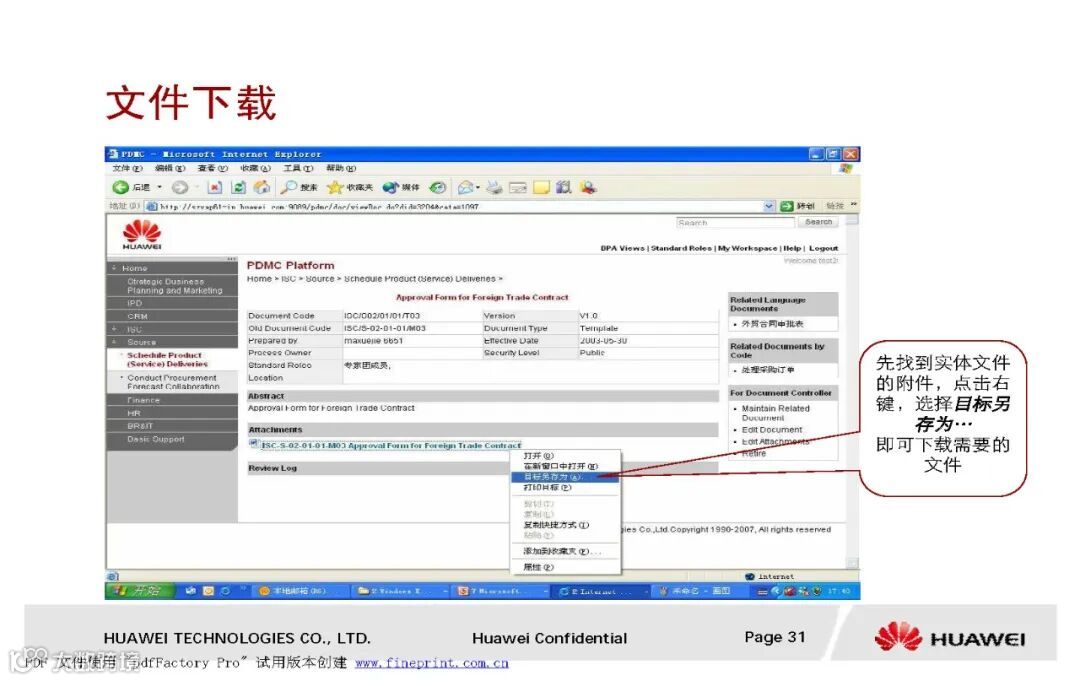Click the Edit page toolbar icon

tap(518, 187)
